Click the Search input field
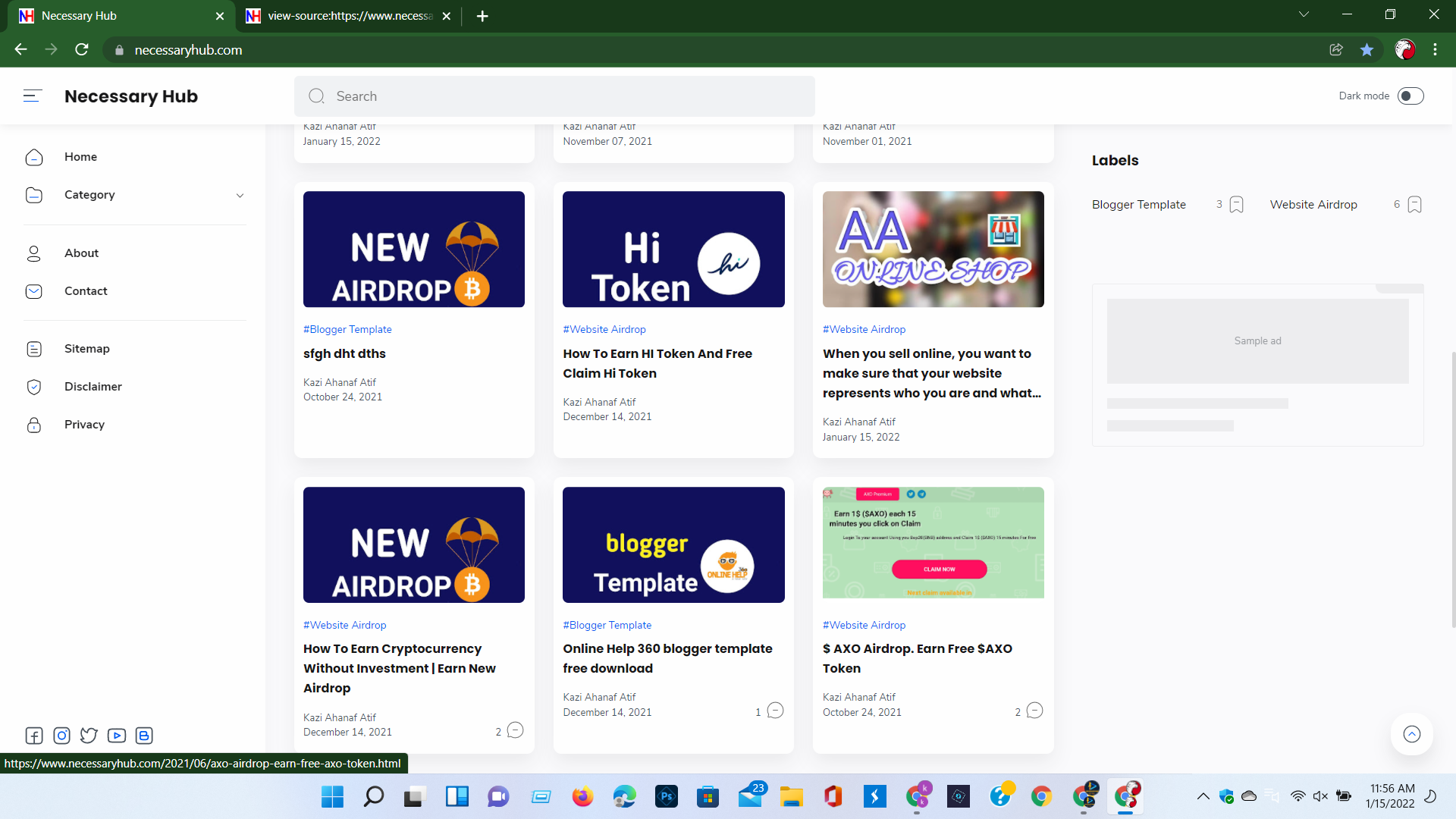This screenshot has height=819, width=1456. coord(554,96)
